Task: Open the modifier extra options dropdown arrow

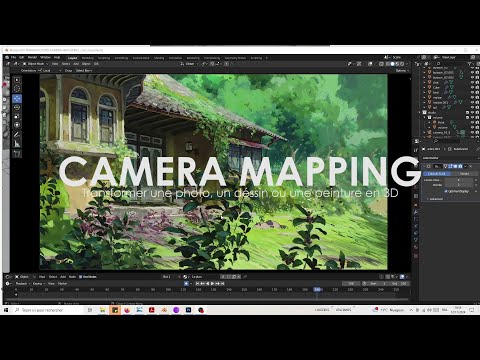Action: point(466,166)
